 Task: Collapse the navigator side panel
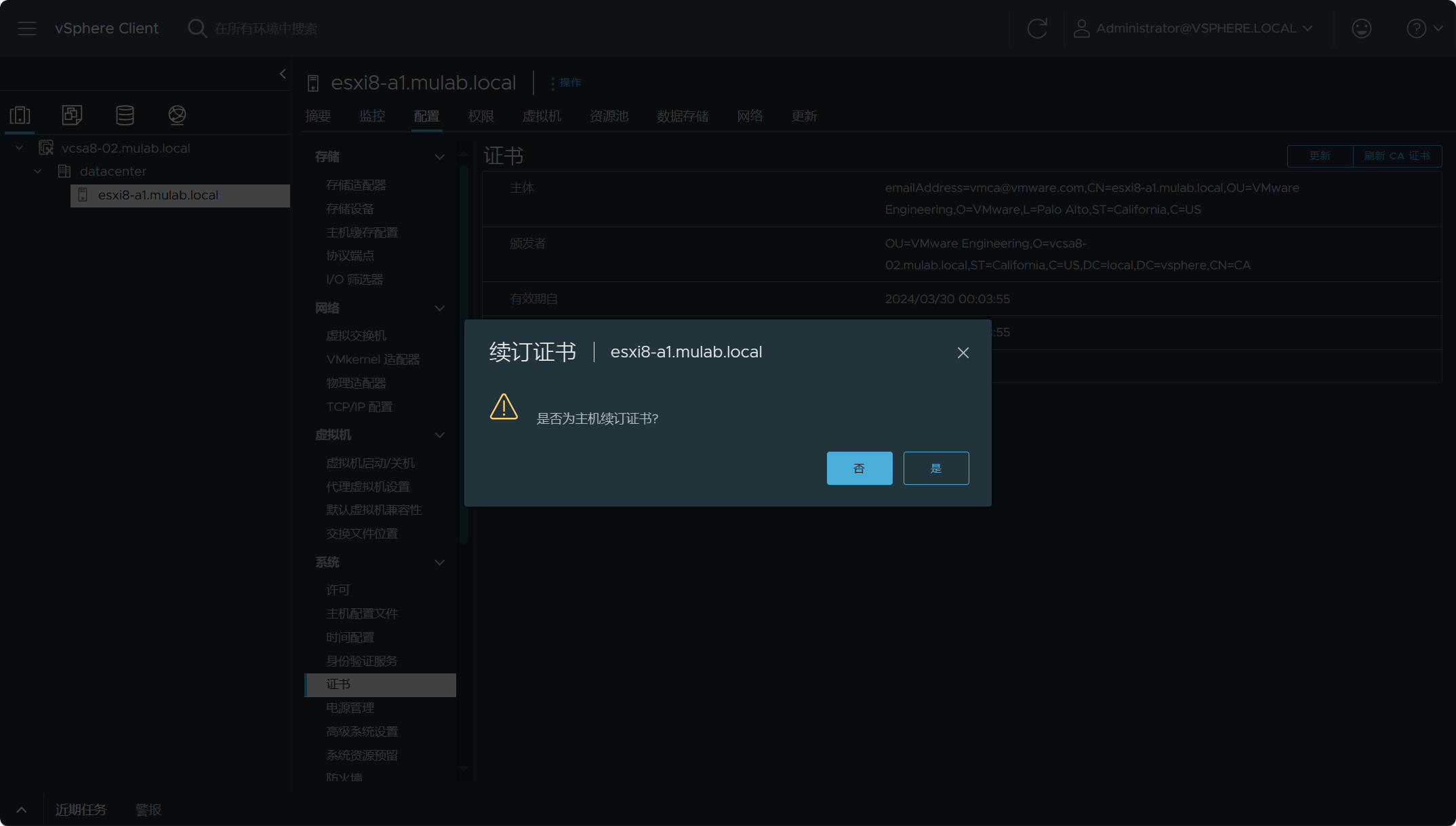283,74
